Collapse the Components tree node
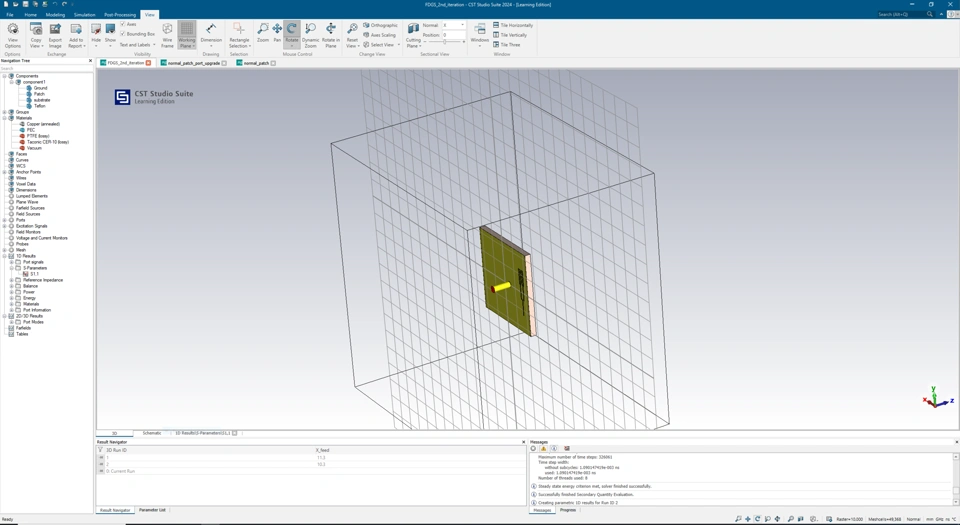Screen dimensions: 960x525 pos(4,76)
